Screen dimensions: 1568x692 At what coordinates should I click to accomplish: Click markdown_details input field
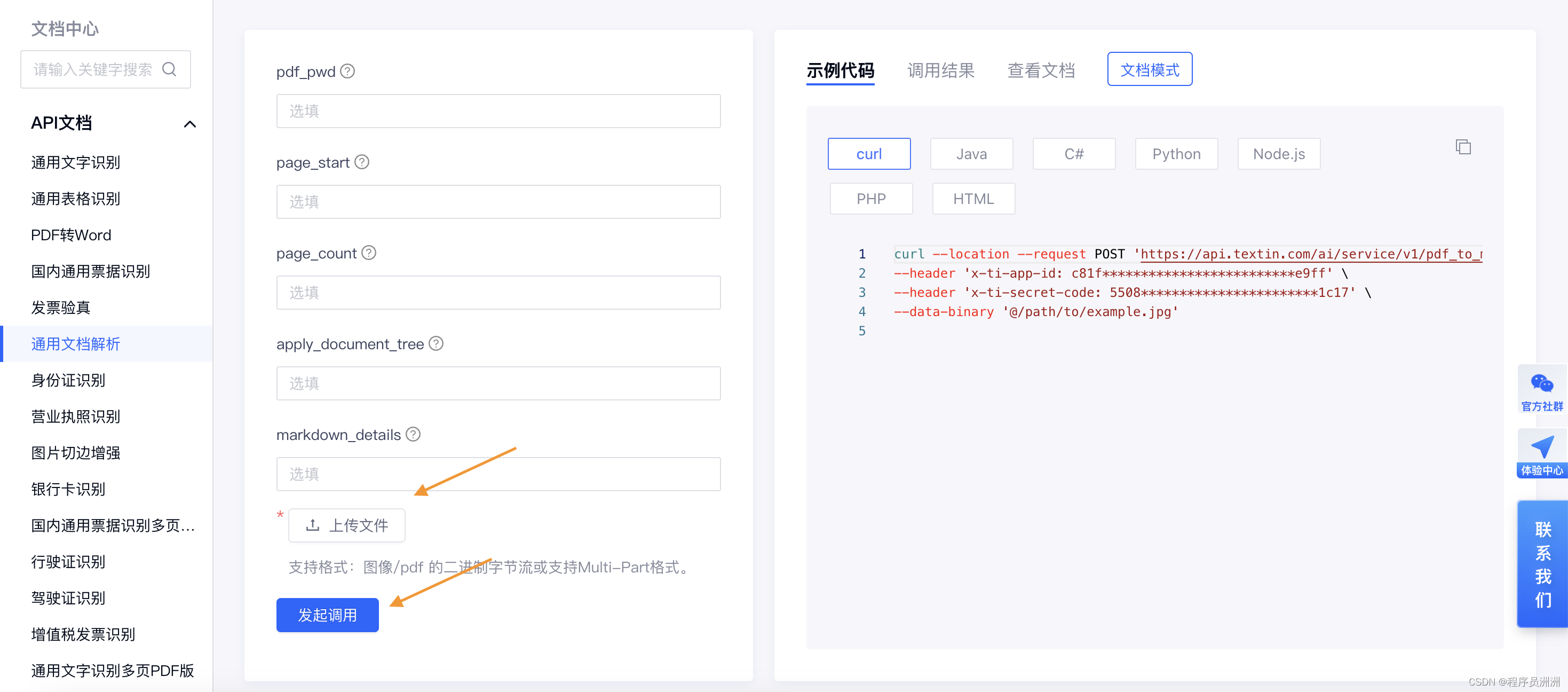pos(500,472)
